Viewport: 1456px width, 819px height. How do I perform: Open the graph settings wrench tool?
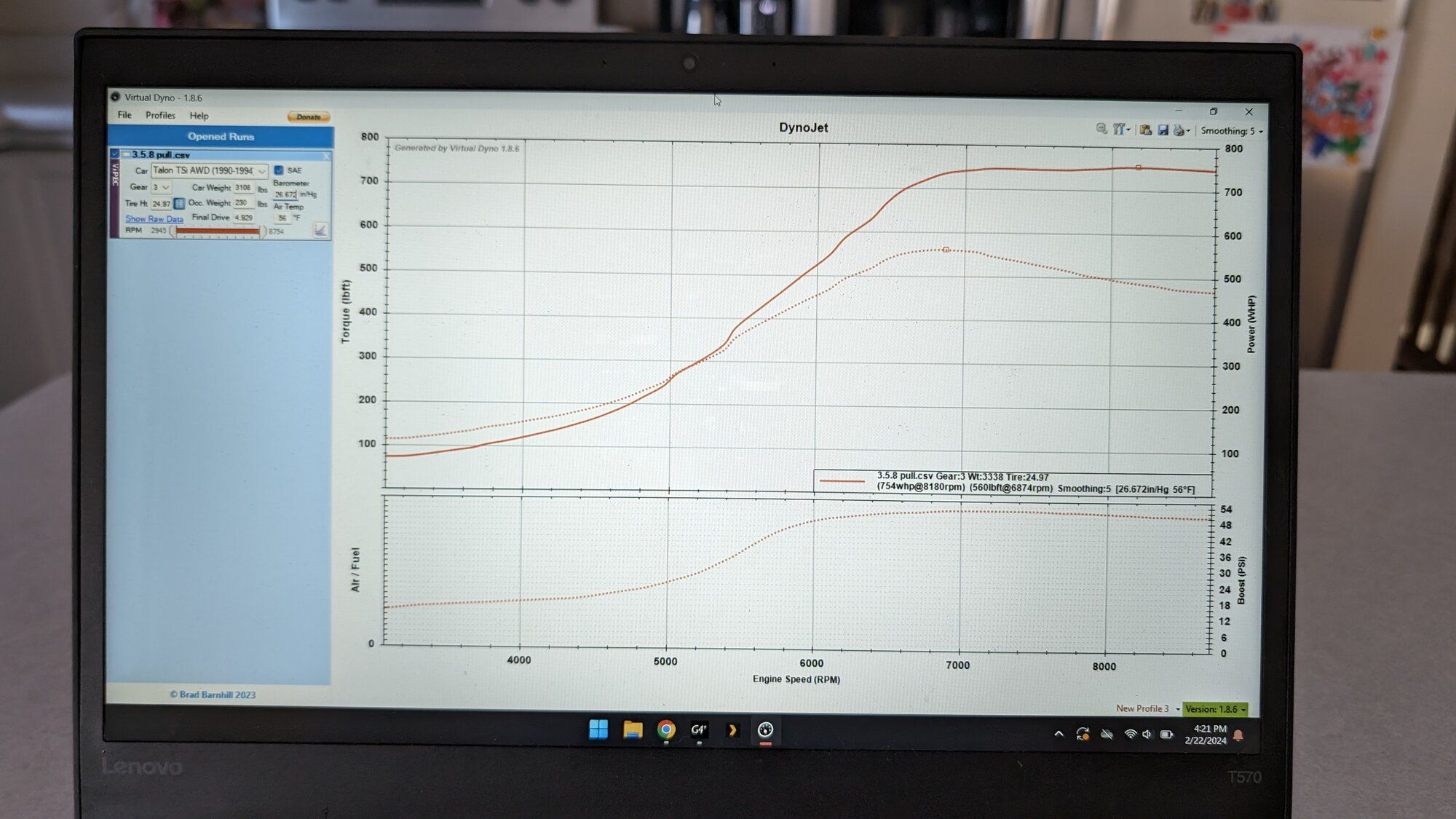tap(1118, 129)
